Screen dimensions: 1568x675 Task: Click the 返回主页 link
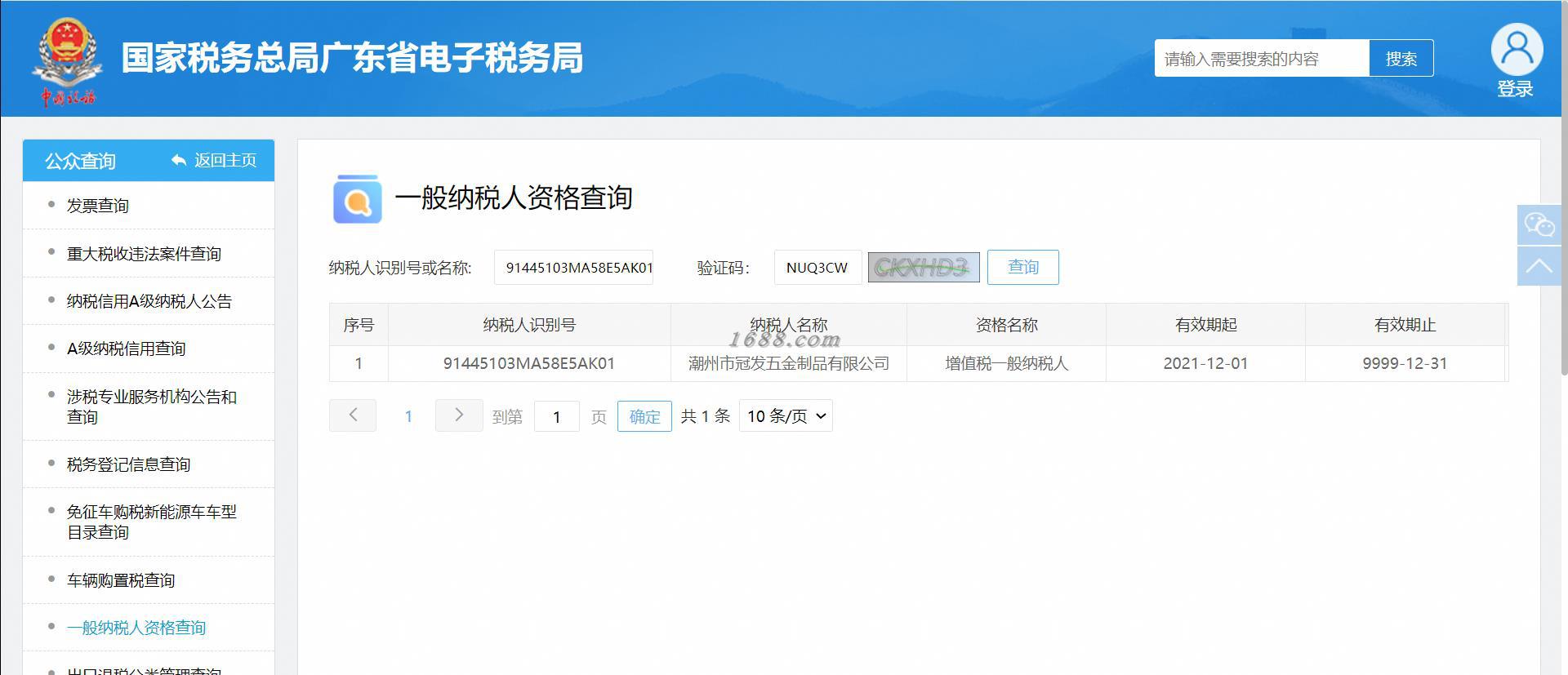[x=225, y=161]
